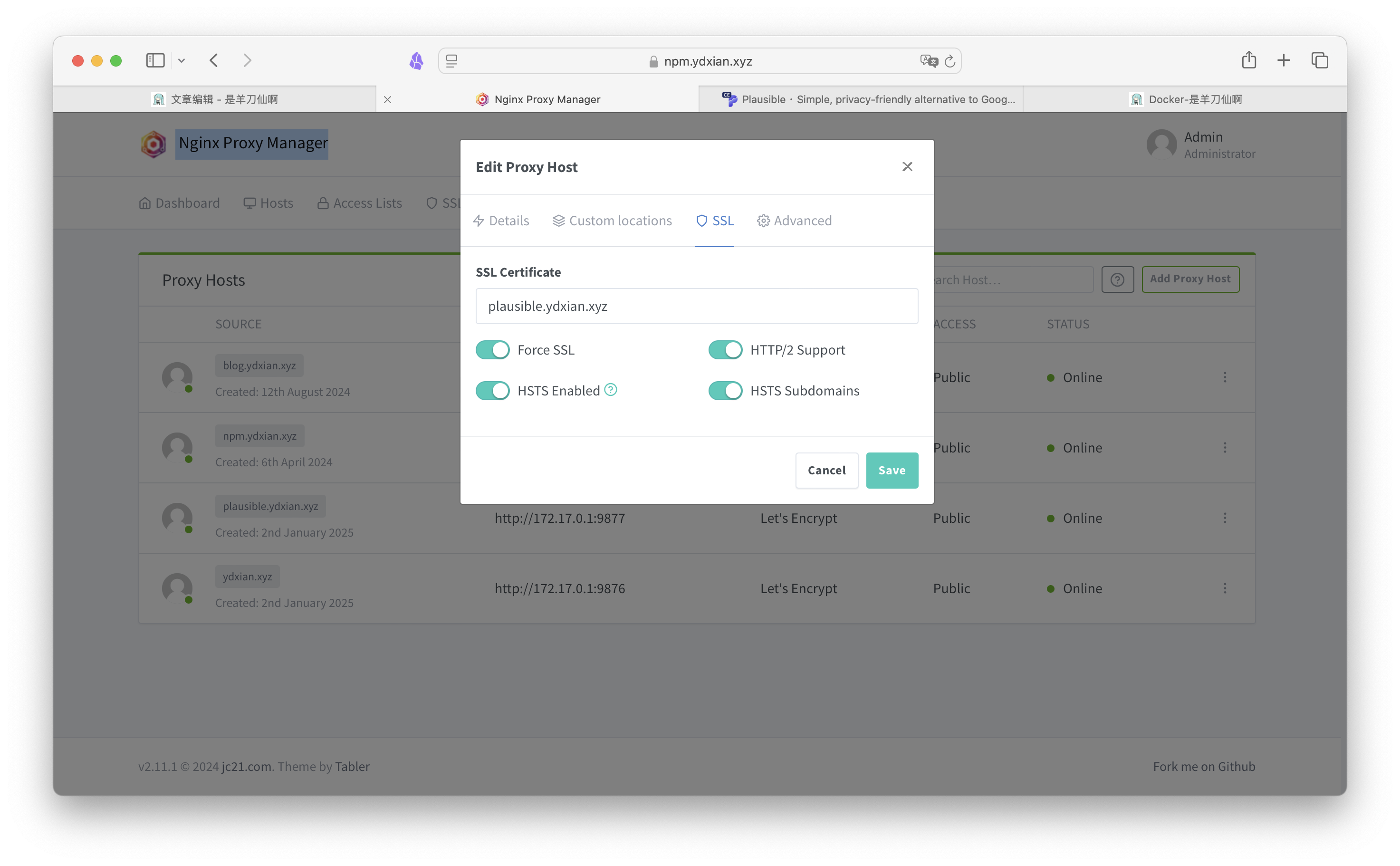
Task: Click the avatar in ydxian.xyz row
Action: [178, 589]
